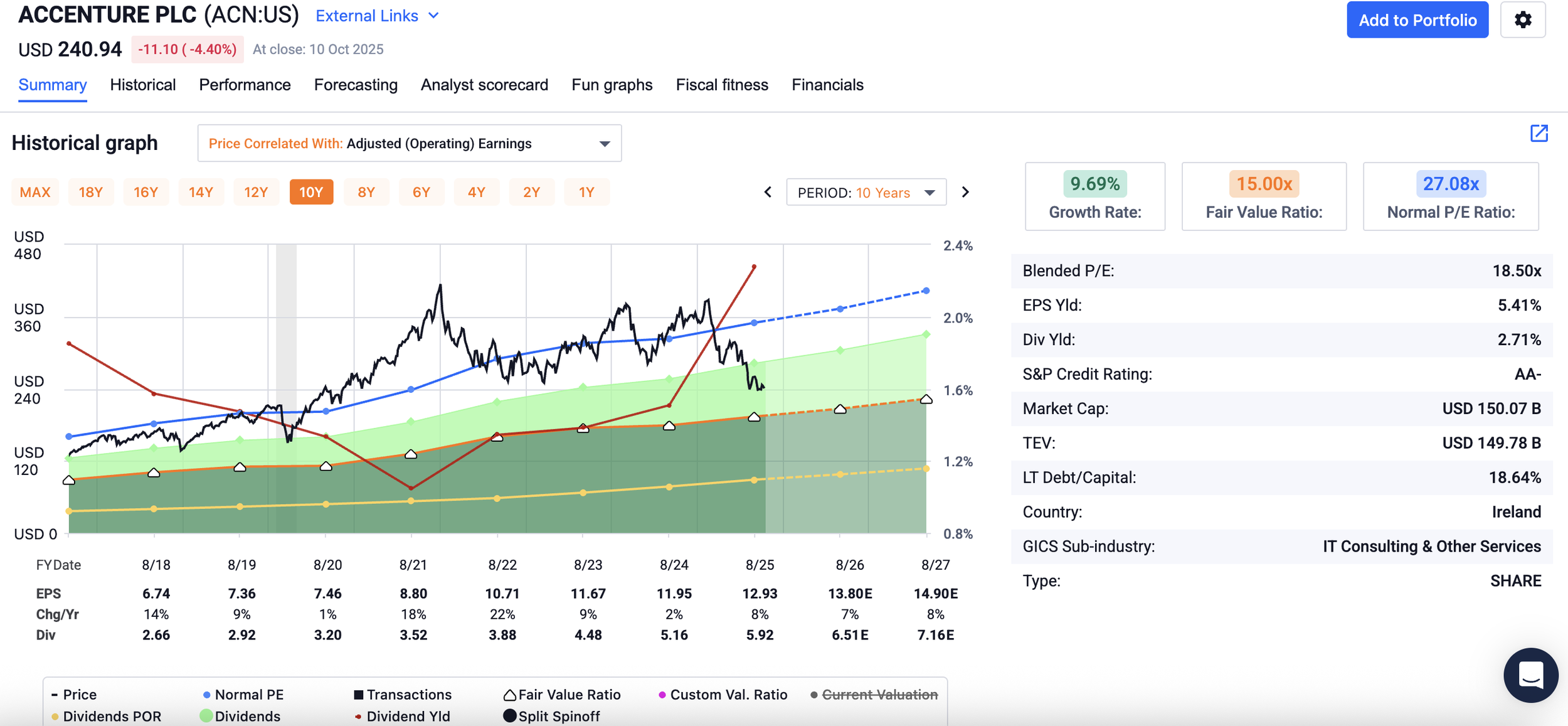The image size is (1568, 726).
Task: Switch to the Fiscal fitness tab
Action: [x=722, y=85]
